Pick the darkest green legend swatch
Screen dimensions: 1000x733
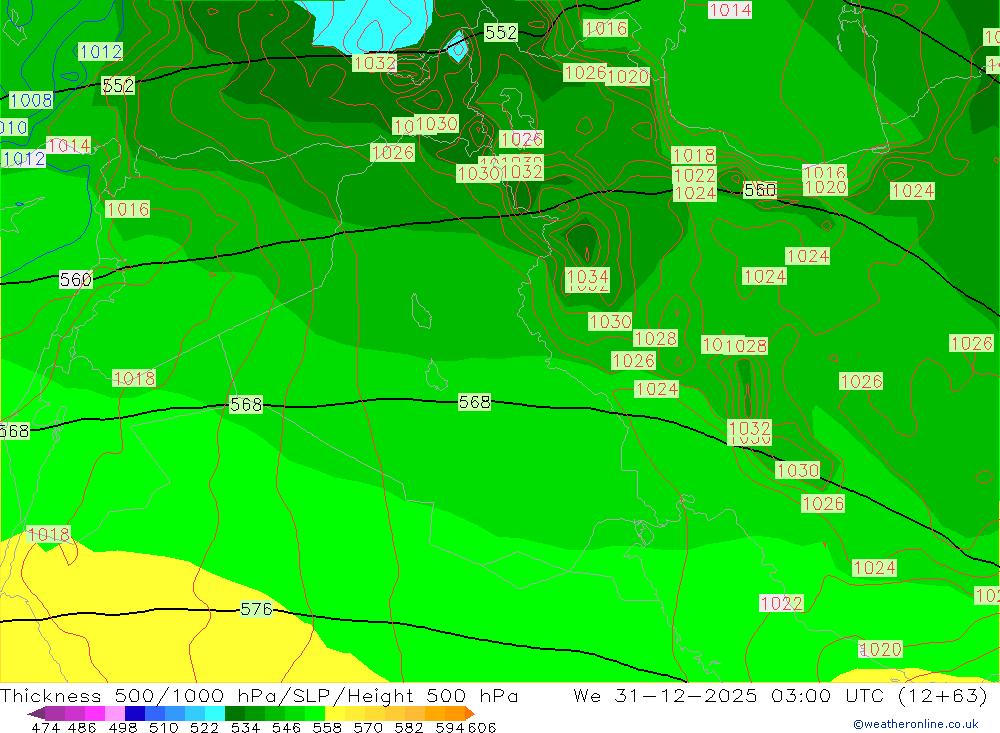[235, 713]
